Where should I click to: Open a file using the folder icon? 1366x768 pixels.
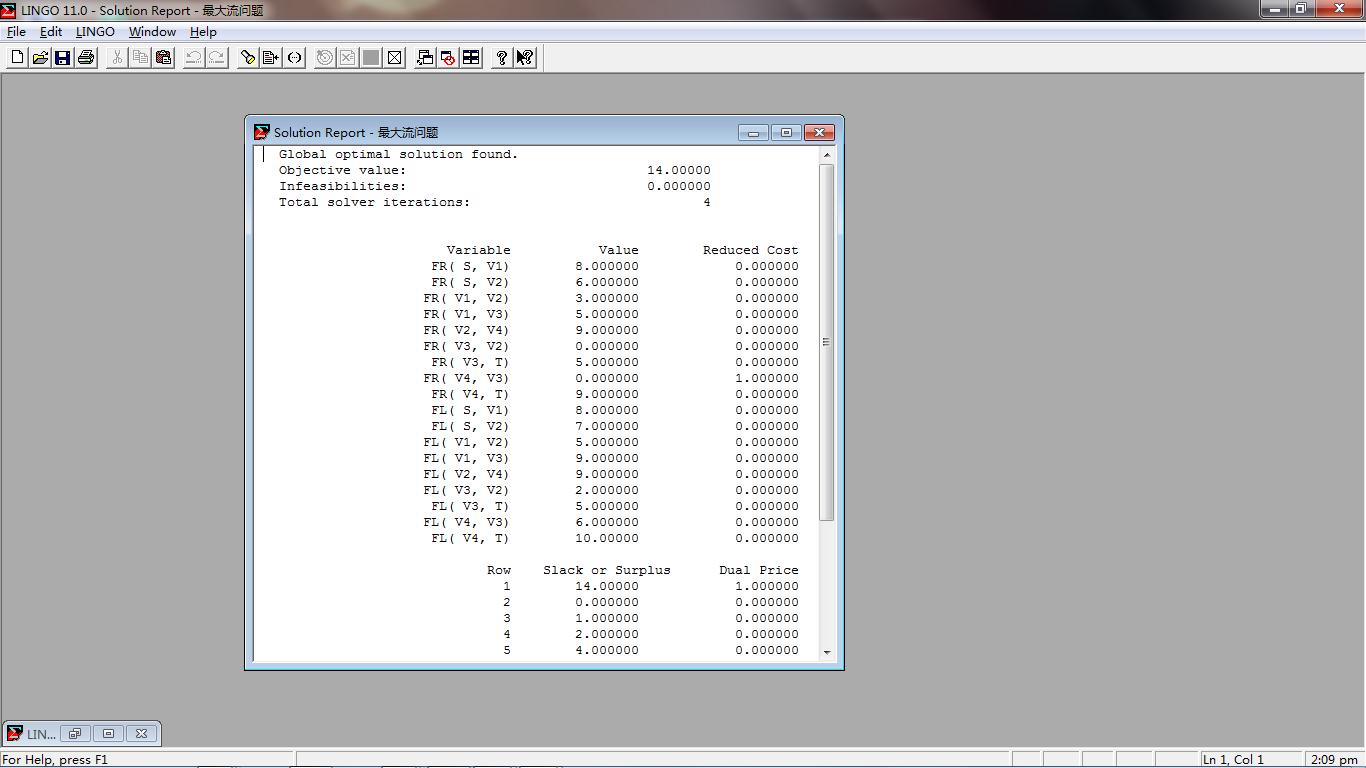[x=40, y=58]
